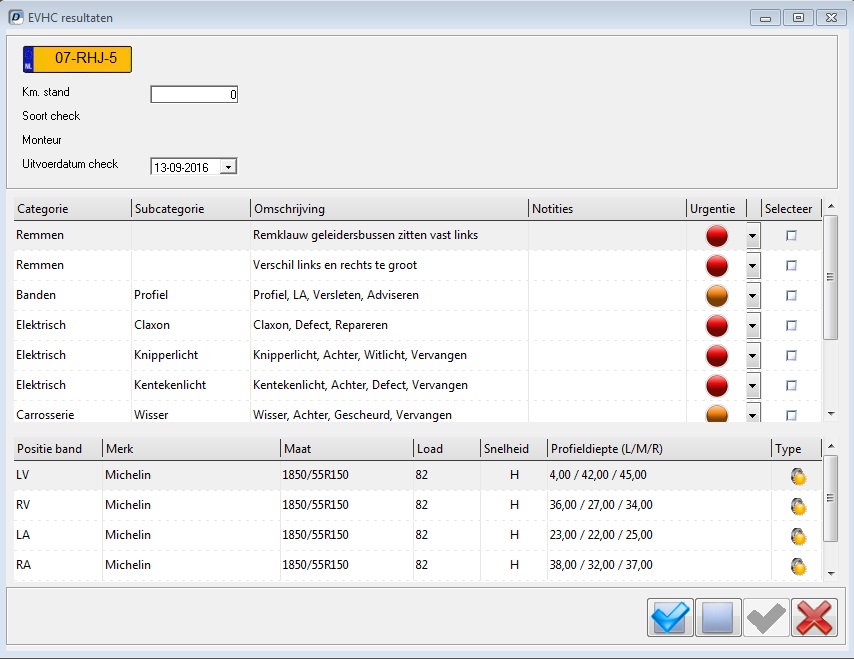Click the blue checkmark select-all button
The image size is (854, 659).
point(670,618)
